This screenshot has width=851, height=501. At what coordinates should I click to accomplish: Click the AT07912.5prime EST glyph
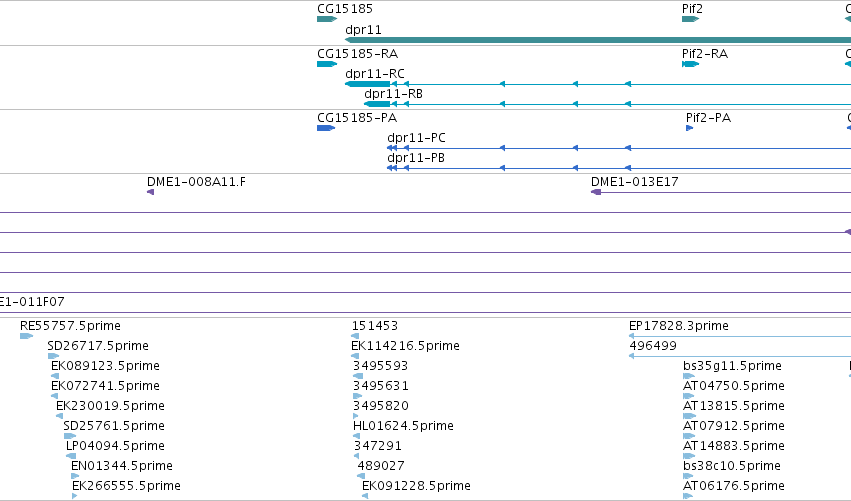click(x=689, y=436)
